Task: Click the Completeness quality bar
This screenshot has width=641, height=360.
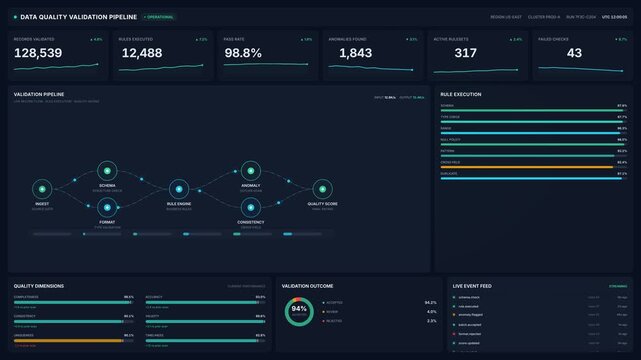Action: 74,302
